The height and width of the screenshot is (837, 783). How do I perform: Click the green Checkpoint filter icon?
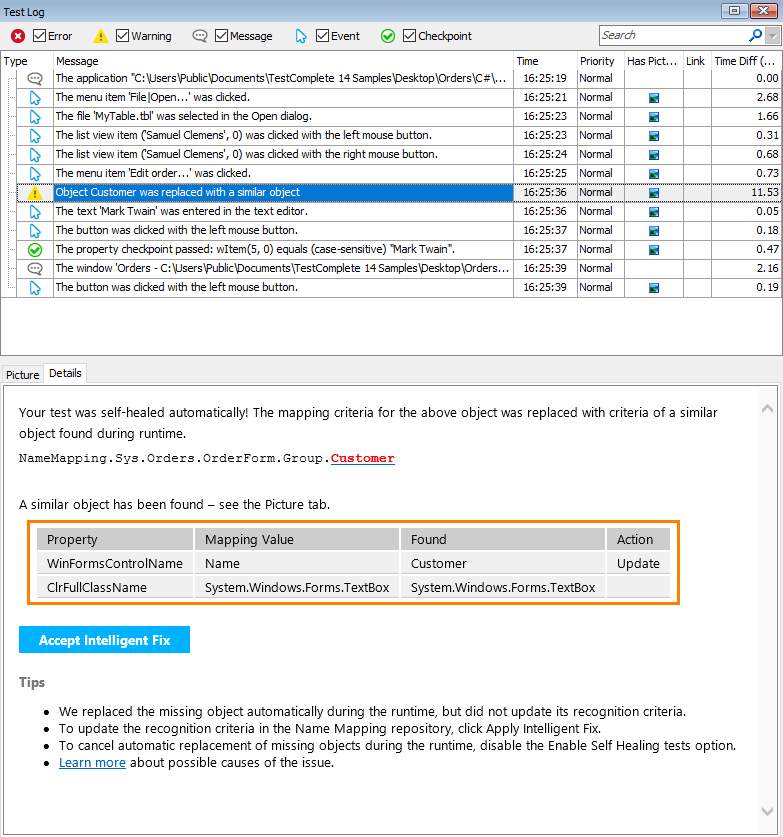pos(388,36)
